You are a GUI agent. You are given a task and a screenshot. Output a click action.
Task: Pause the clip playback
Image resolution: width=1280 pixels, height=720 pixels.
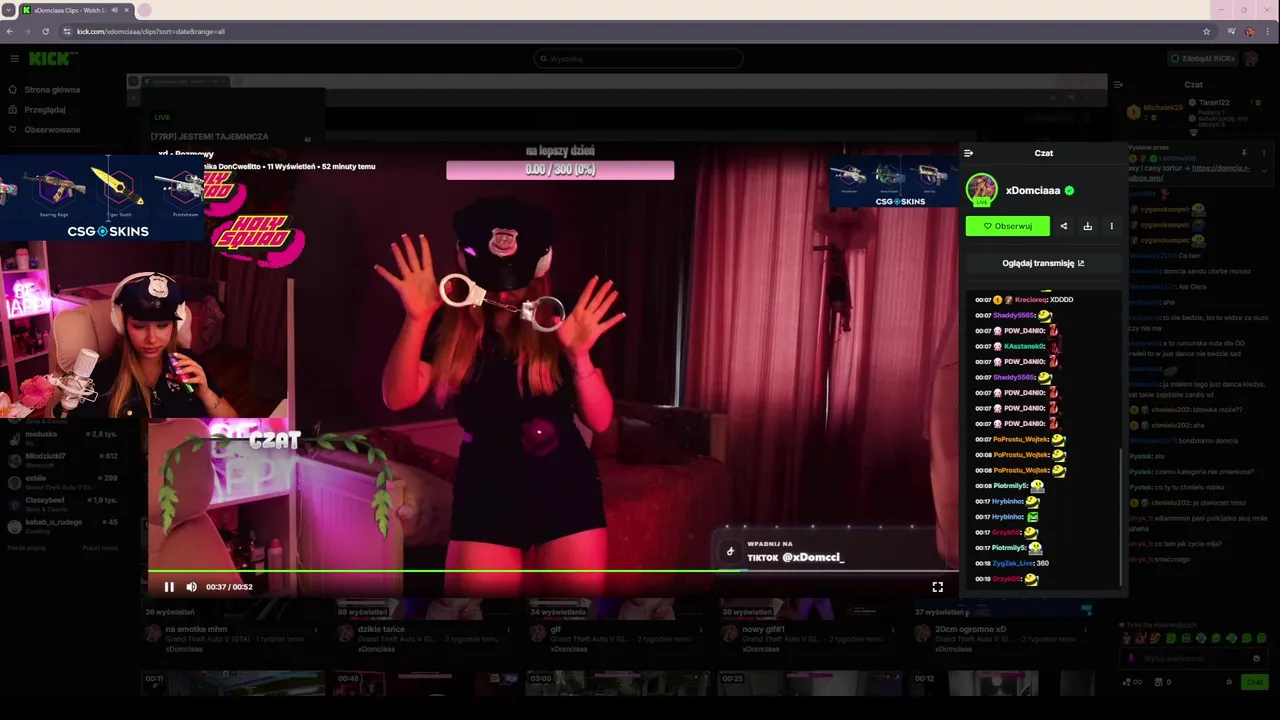click(169, 587)
